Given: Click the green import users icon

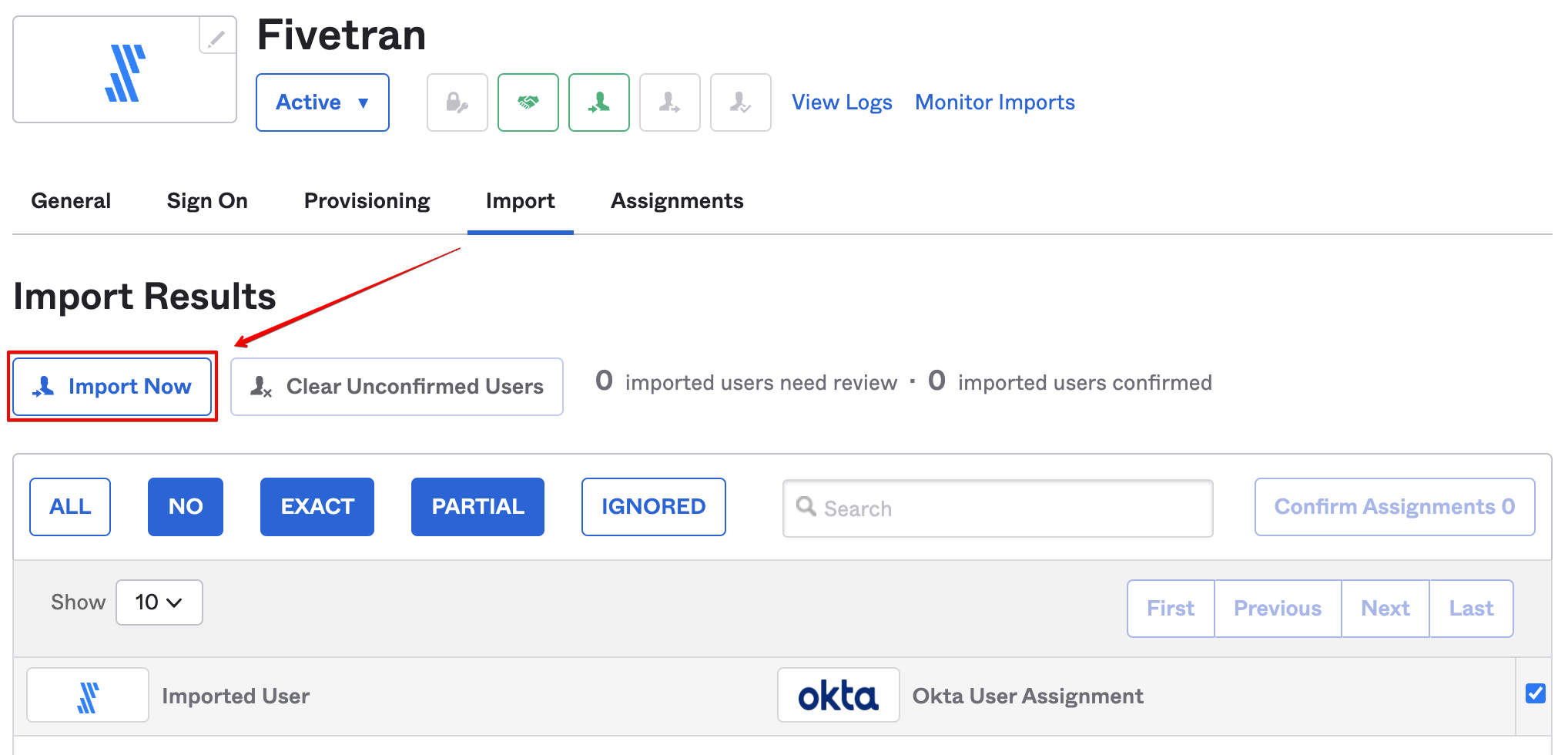Looking at the screenshot, I should [x=599, y=102].
